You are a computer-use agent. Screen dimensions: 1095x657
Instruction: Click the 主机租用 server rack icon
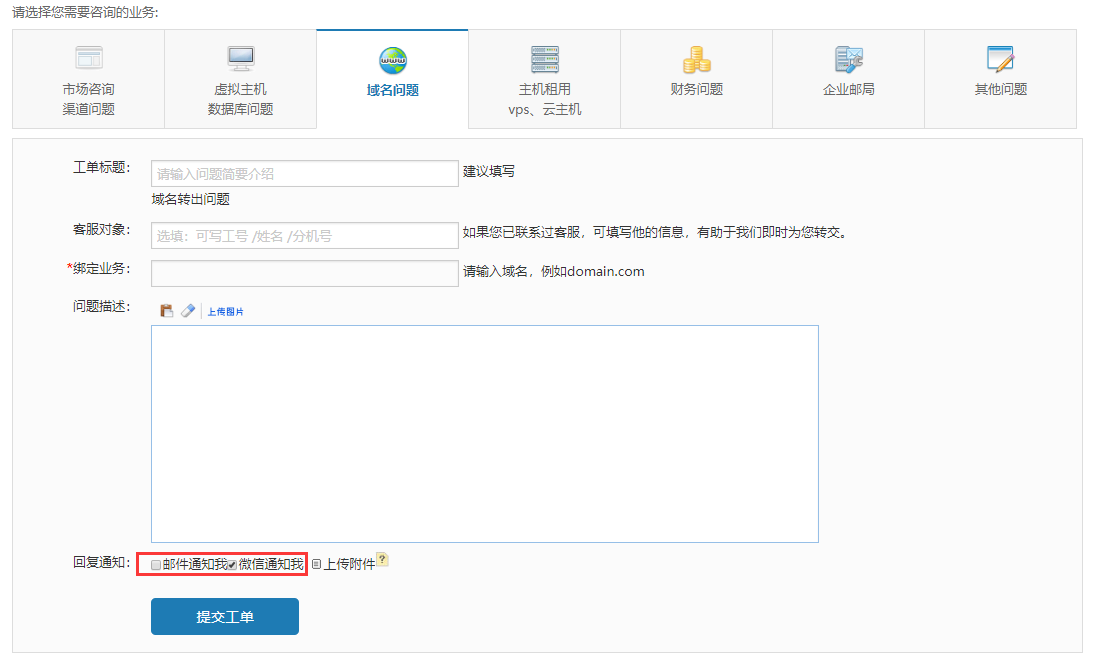point(545,58)
